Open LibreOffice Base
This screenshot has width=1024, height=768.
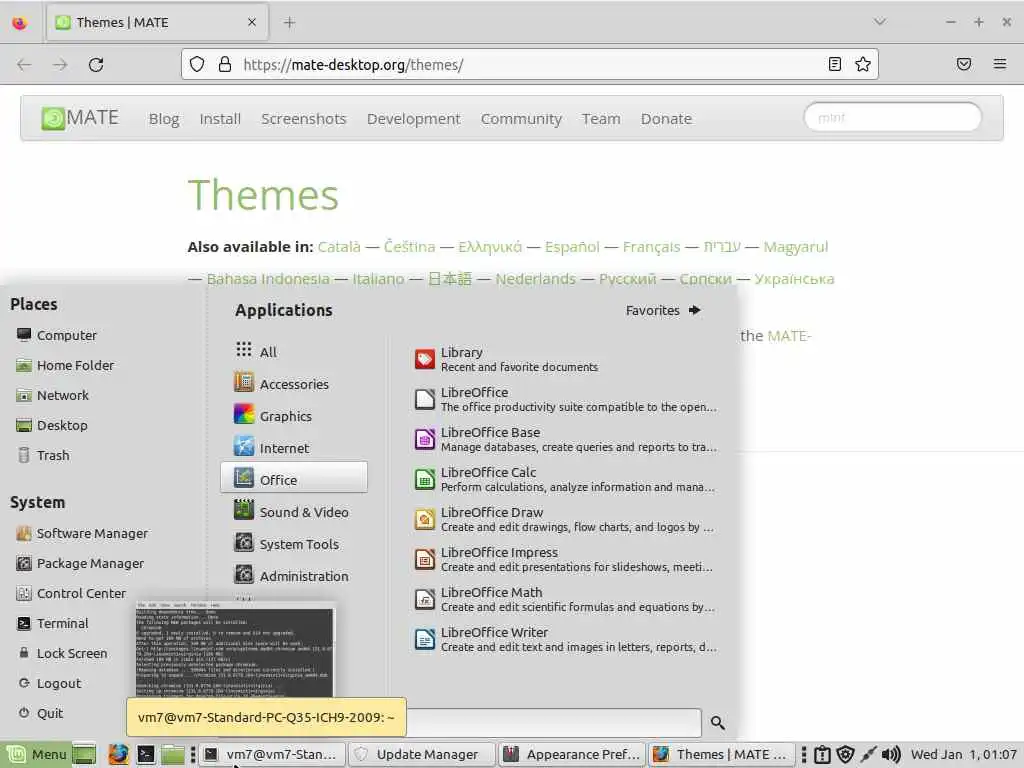pyautogui.click(x=566, y=439)
